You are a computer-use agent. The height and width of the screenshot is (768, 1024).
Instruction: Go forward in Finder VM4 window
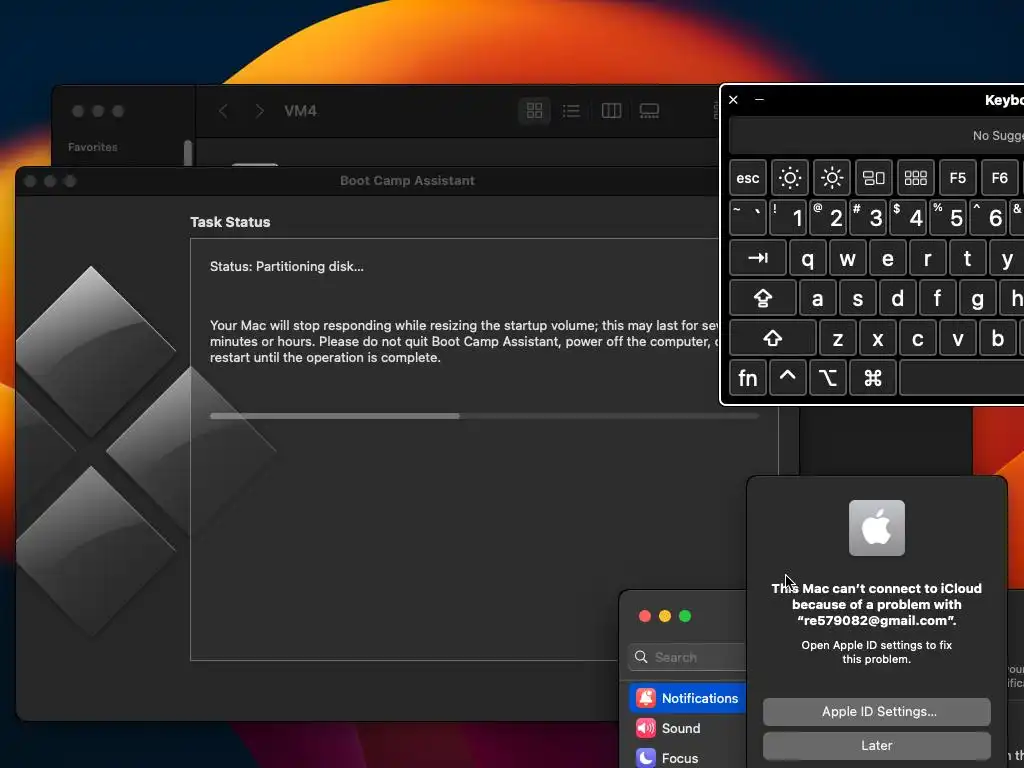pyautogui.click(x=259, y=111)
